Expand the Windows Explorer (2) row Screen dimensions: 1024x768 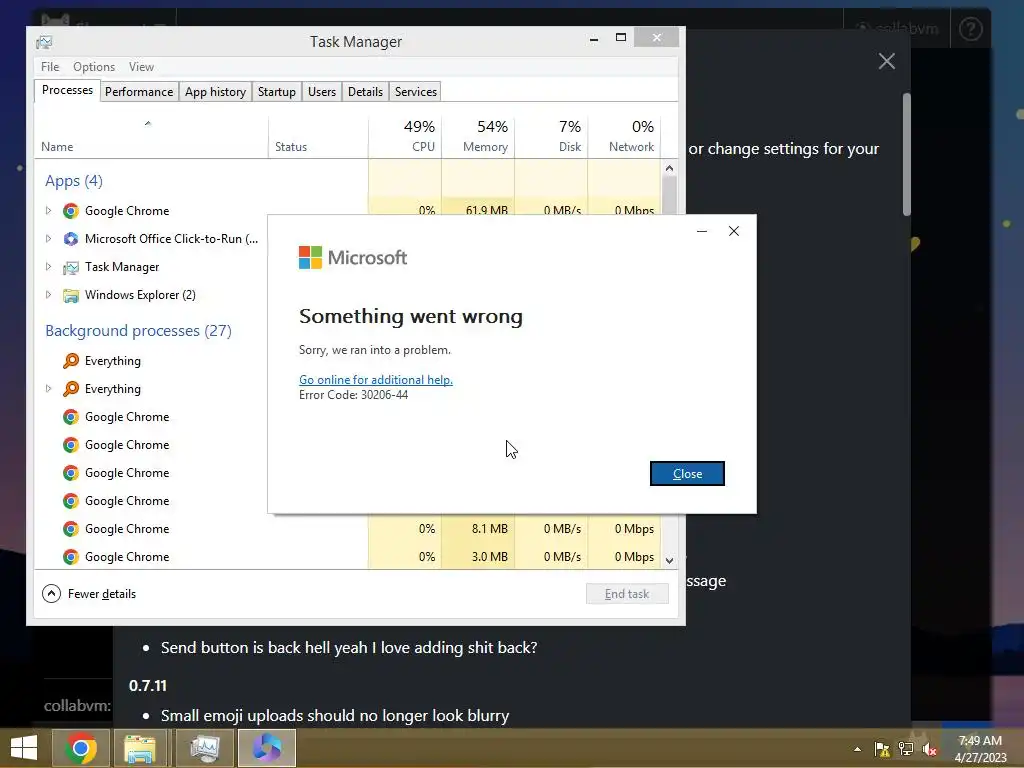coord(48,295)
